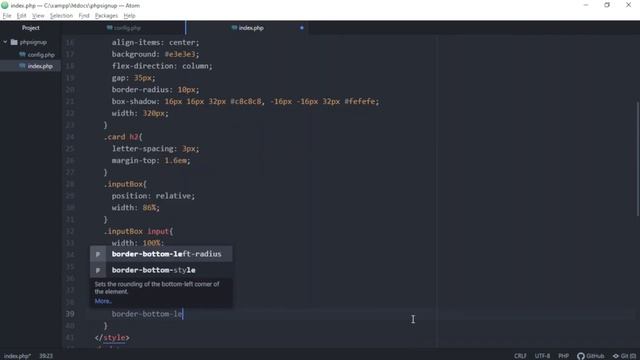The image size is (640, 360).
Task: Click the phpsignup folder icon
Action: click(14, 42)
